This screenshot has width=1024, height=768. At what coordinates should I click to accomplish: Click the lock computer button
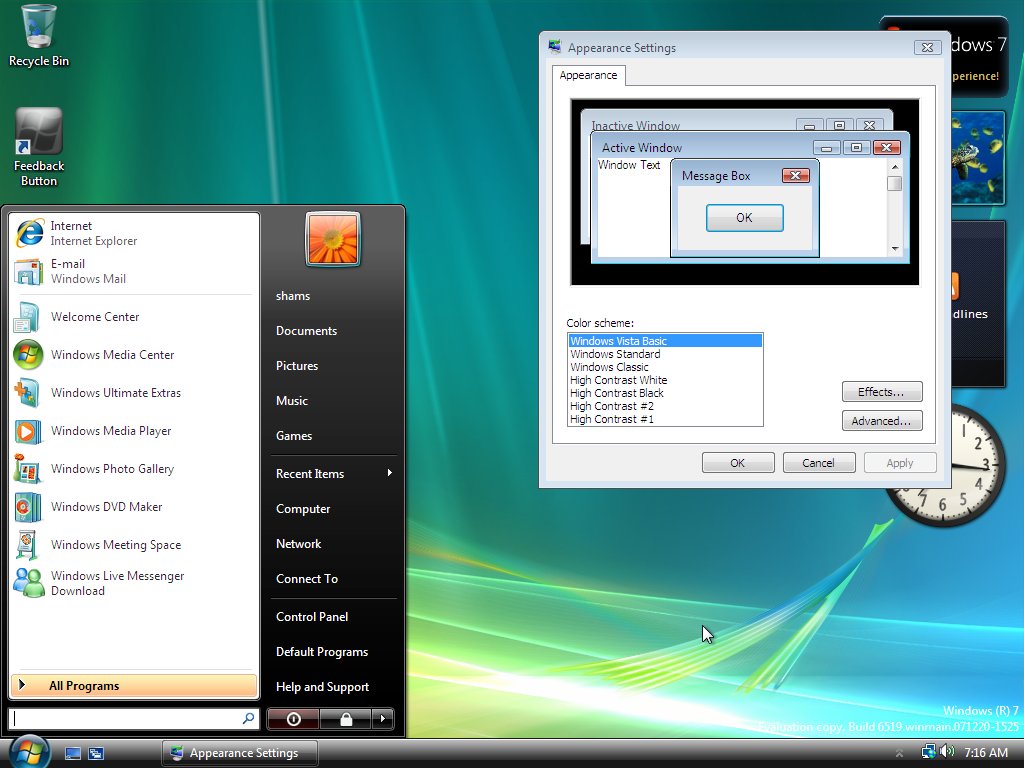[x=345, y=719]
